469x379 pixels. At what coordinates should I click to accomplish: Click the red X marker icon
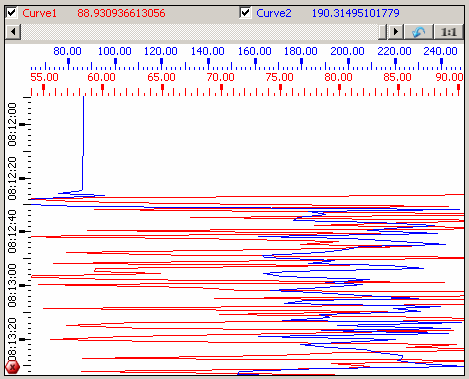pos(13,367)
